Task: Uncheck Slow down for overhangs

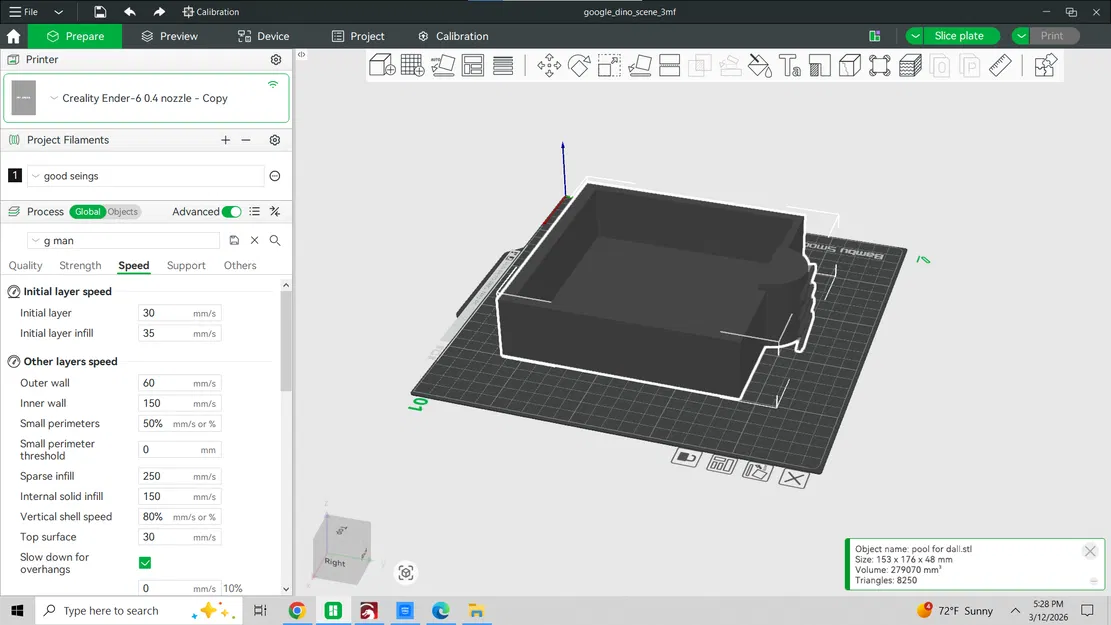Action: click(x=144, y=562)
